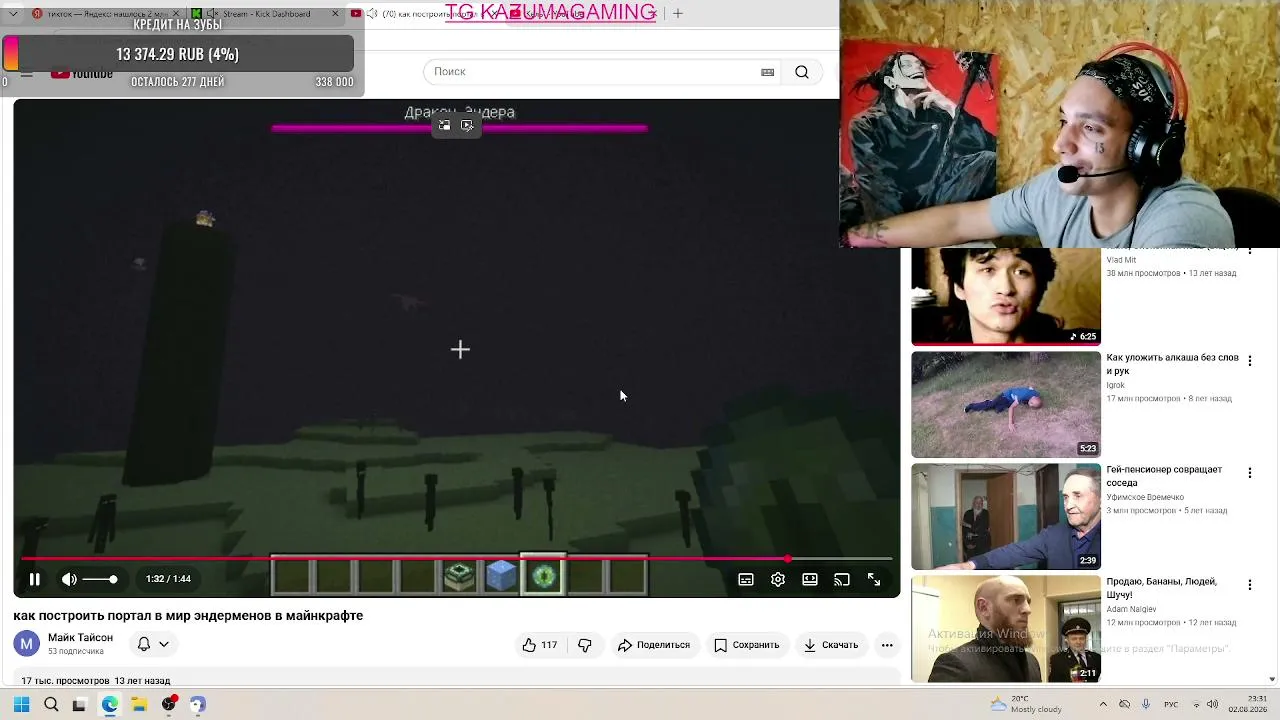Open the last pinned taskbar app
Screen dimensions: 1280x720
pos(198,705)
